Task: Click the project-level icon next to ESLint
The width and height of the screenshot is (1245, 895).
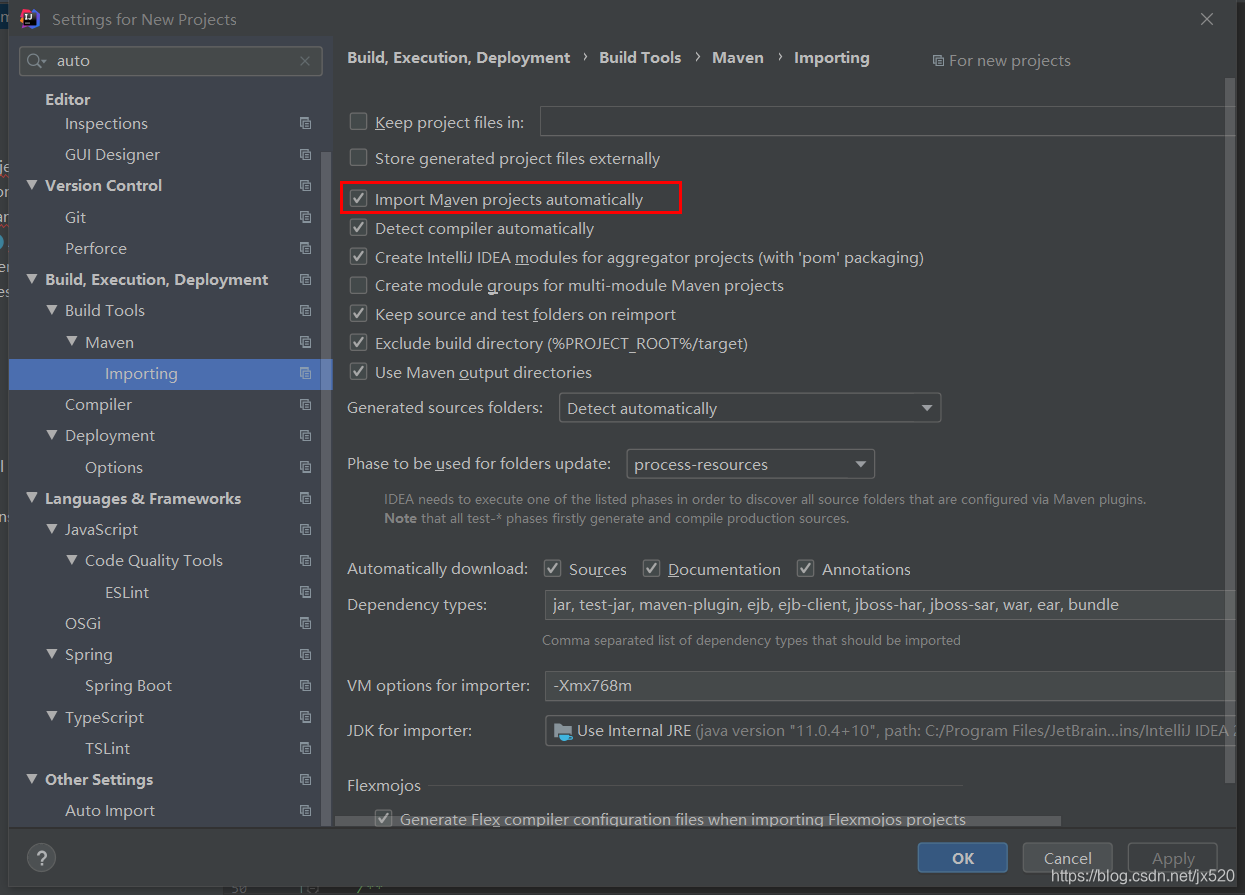Action: 305,593
